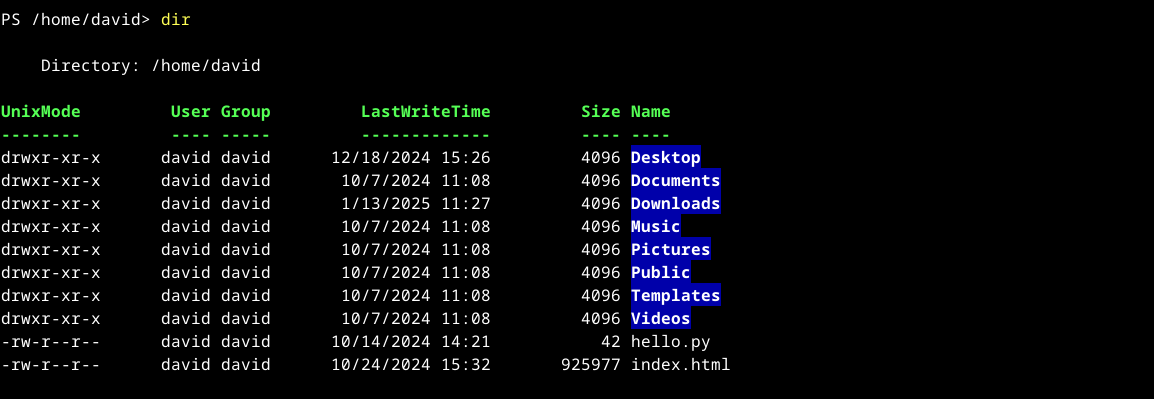Select the Music folder name
Viewport: 1154px width, 399px height.
pyautogui.click(x=656, y=226)
